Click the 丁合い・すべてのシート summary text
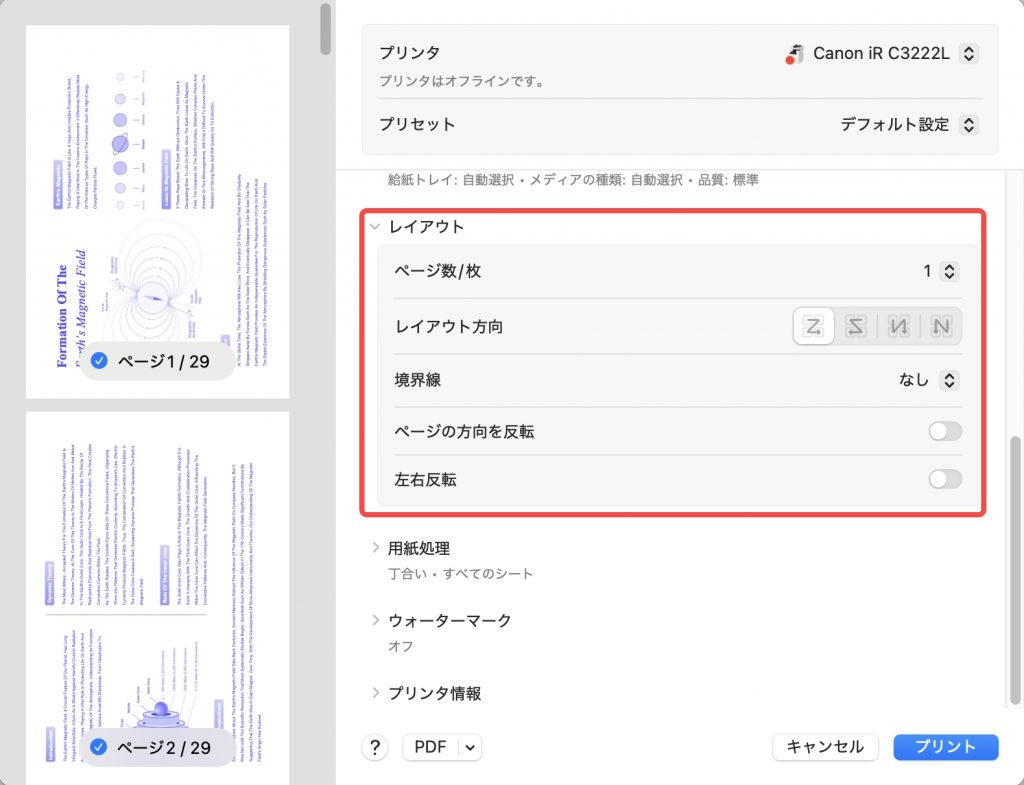Image resolution: width=1024 pixels, height=785 pixels. tap(460, 573)
